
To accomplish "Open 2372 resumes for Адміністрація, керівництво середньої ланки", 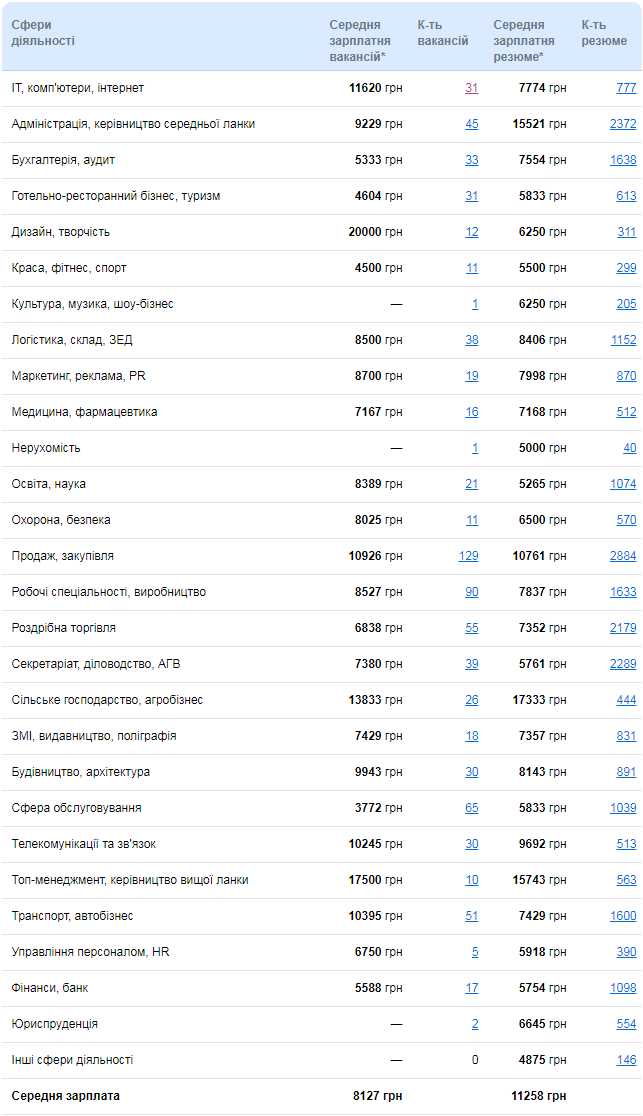I will pyautogui.click(x=623, y=124).
